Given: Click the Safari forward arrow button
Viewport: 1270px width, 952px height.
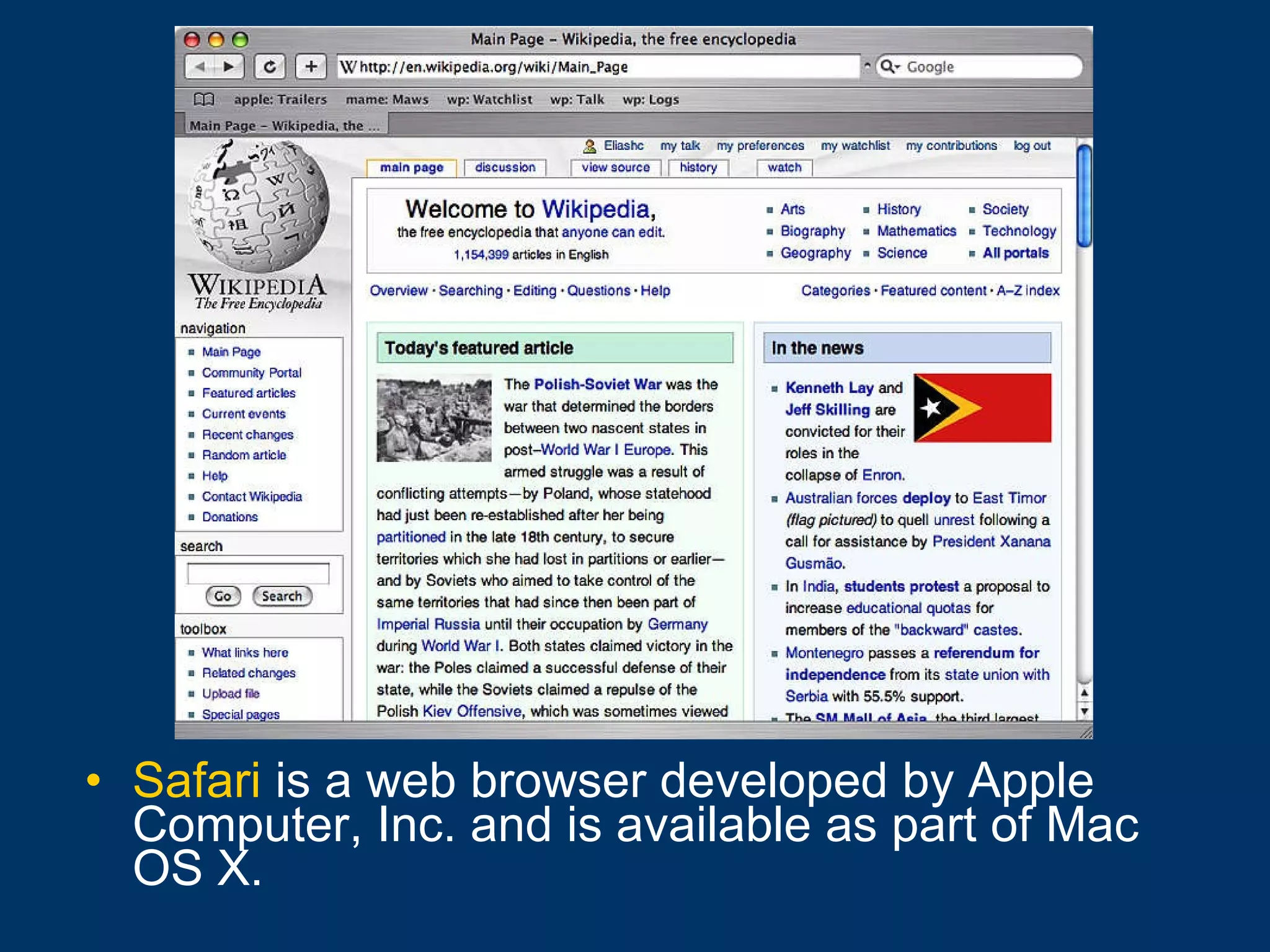Looking at the screenshot, I should pyautogui.click(x=229, y=66).
